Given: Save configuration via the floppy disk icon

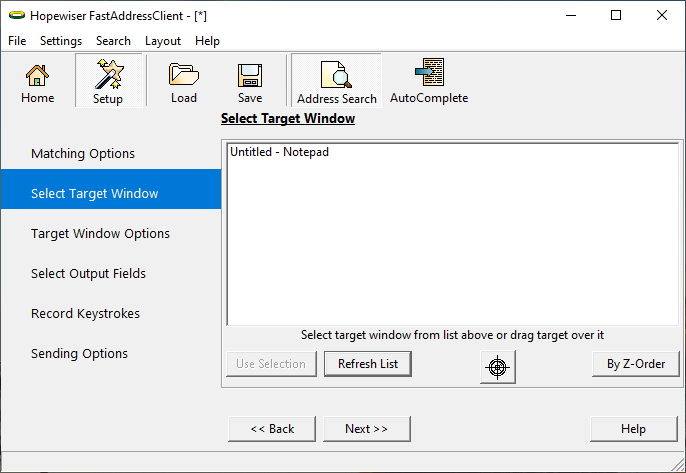Looking at the screenshot, I should tap(250, 83).
